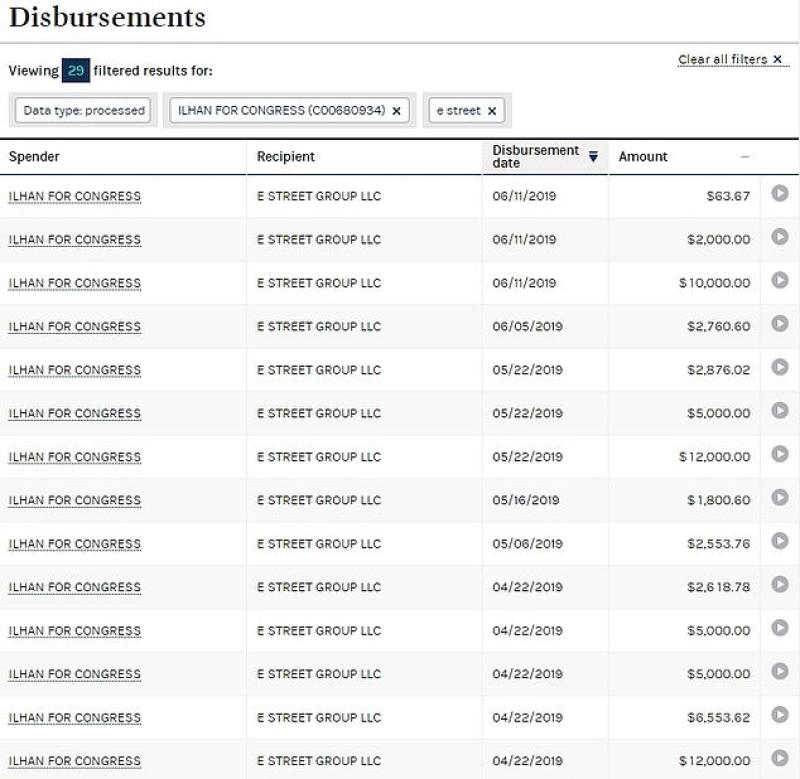Open ILHAN FOR CONGRESS link in $10,000.00 row
This screenshot has width=800, height=779.
point(74,283)
